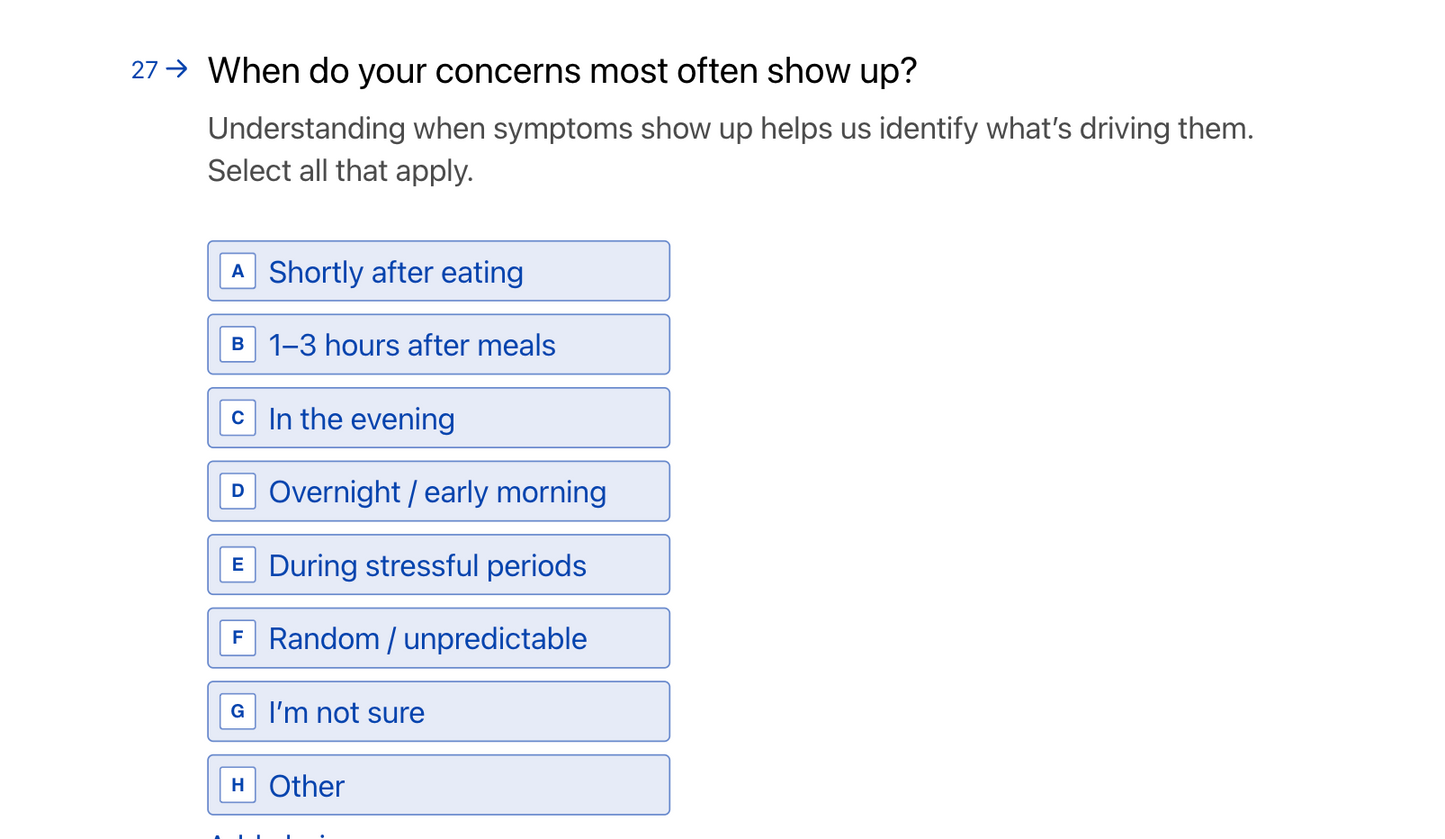1445x839 pixels.
Task: Mark "Random / unpredictable" as an answer
Action: point(438,638)
